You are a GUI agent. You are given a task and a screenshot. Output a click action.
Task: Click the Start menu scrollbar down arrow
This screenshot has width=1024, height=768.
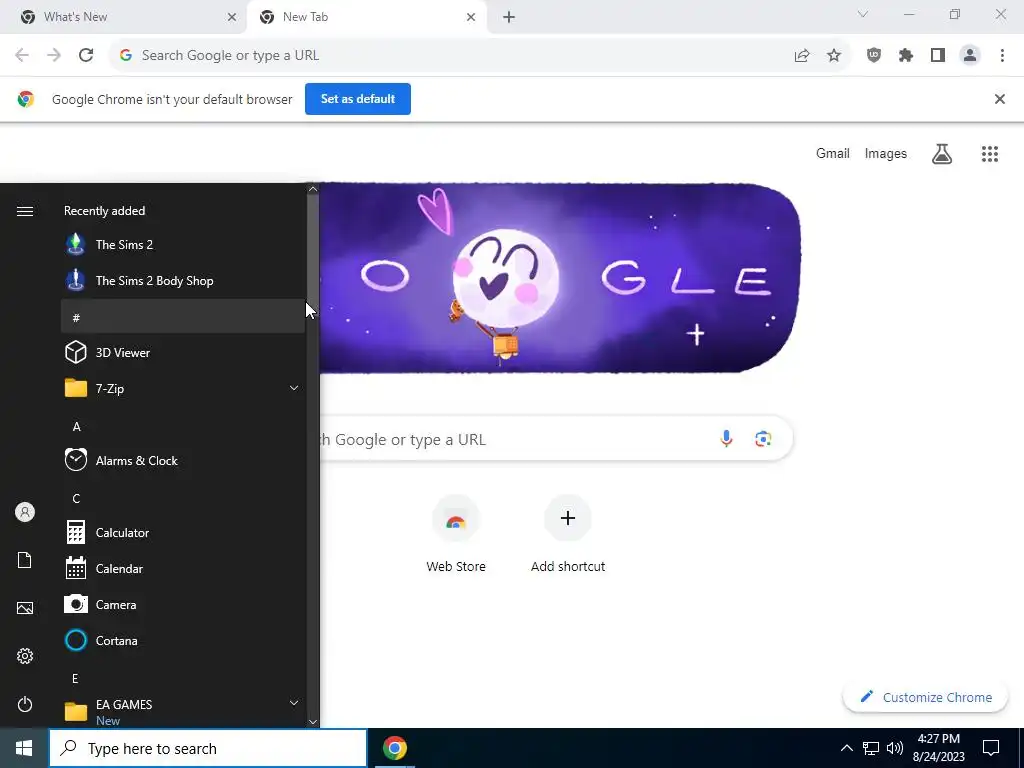pos(313,722)
